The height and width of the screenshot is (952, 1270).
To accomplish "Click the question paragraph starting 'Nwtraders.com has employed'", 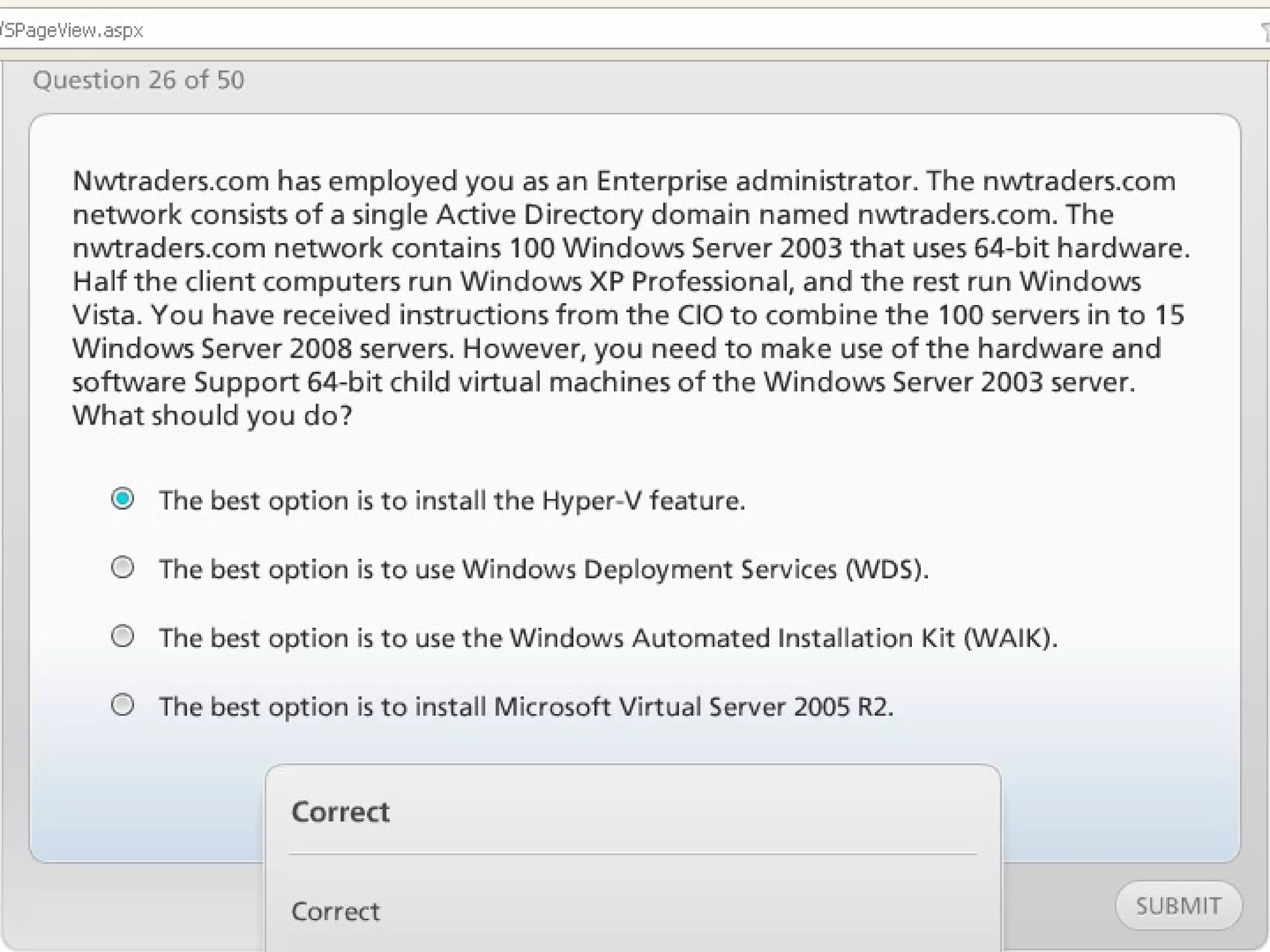I will pyautogui.click(x=631, y=298).
